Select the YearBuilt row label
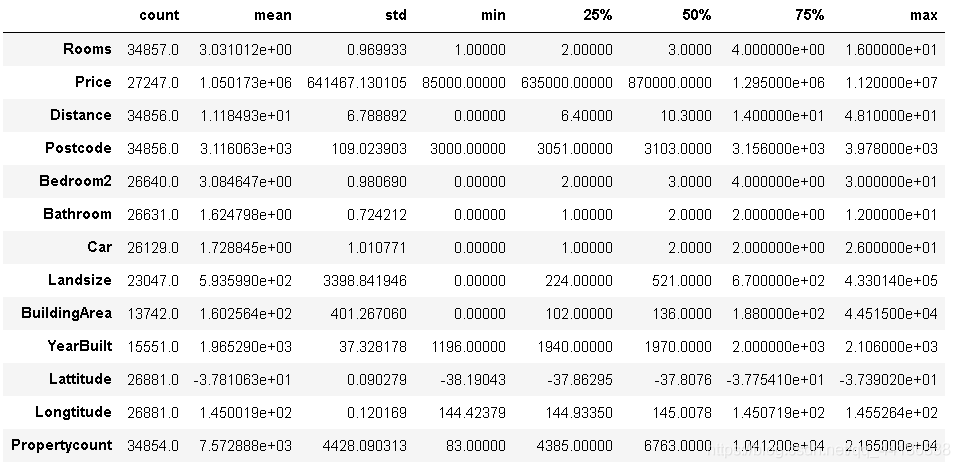 pyautogui.click(x=80, y=346)
